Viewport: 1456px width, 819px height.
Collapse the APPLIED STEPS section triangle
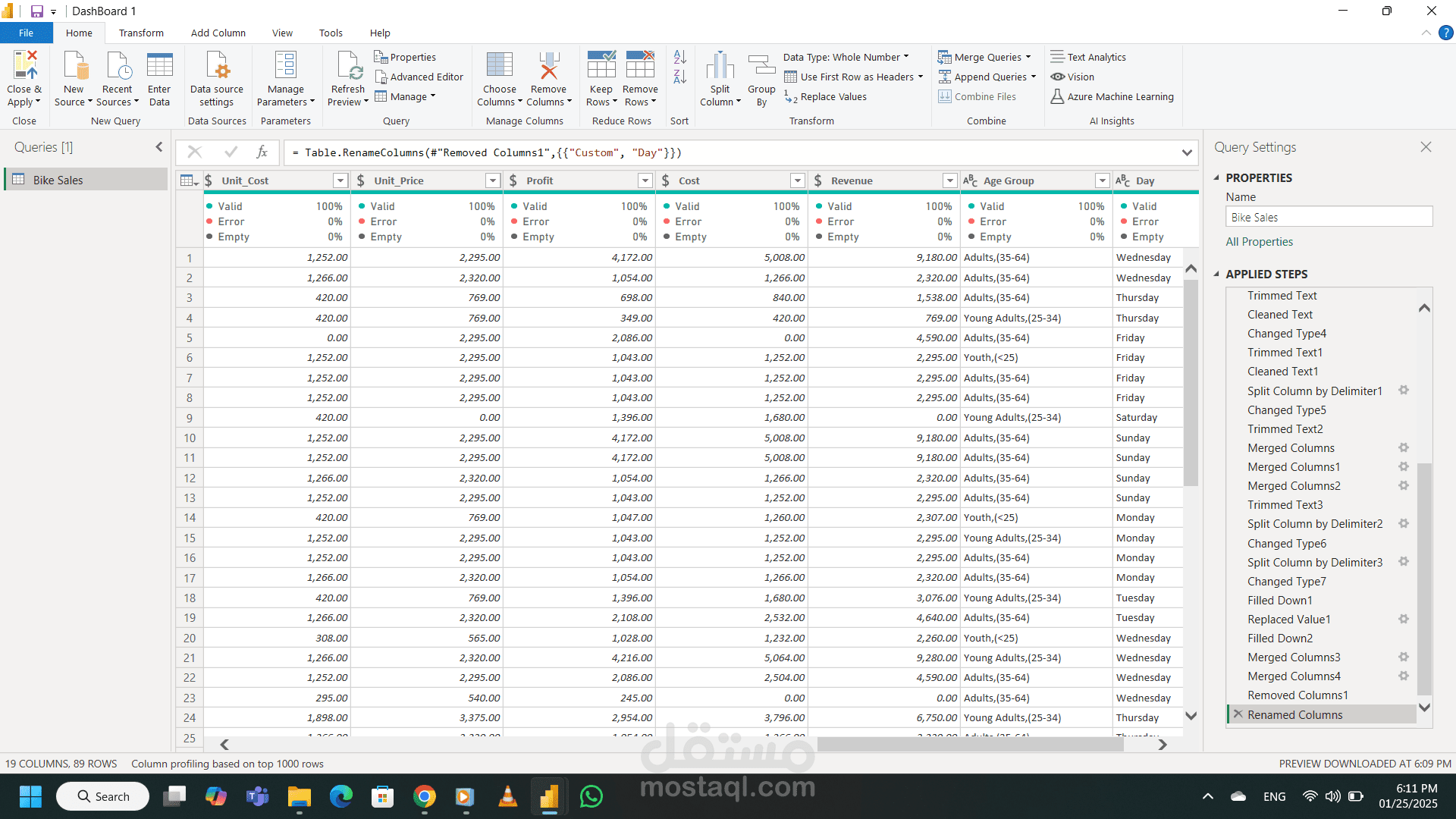pos(1216,274)
